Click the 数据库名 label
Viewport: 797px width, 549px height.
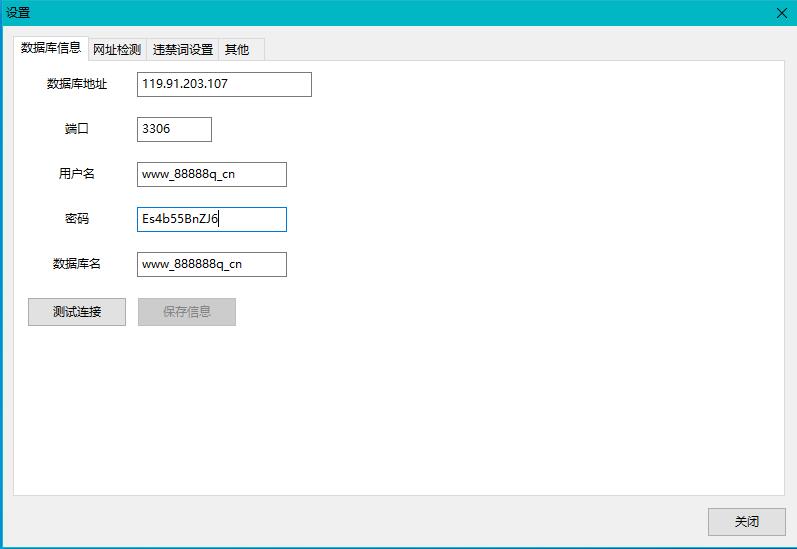[x=77, y=263]
